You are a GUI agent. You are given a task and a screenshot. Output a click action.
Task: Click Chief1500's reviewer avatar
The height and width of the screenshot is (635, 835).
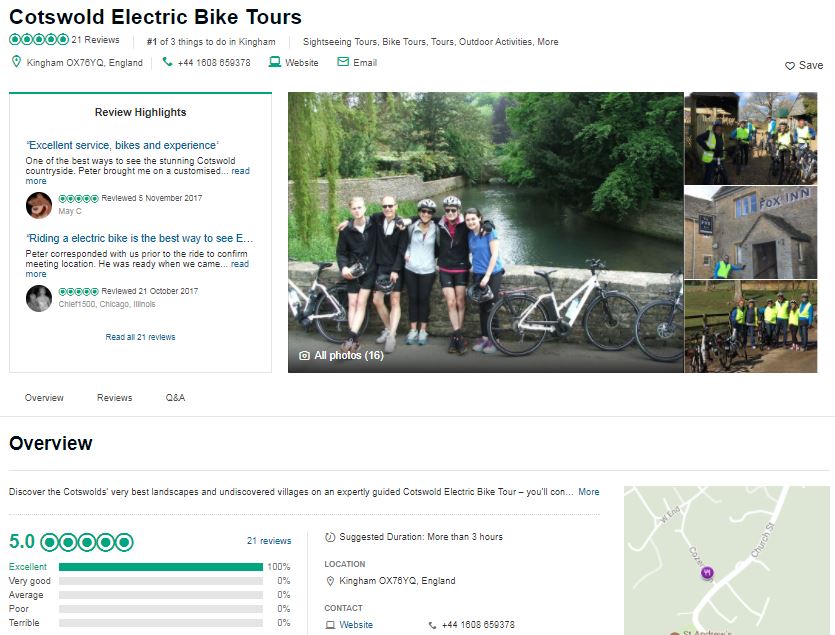(x=39, y=298)
